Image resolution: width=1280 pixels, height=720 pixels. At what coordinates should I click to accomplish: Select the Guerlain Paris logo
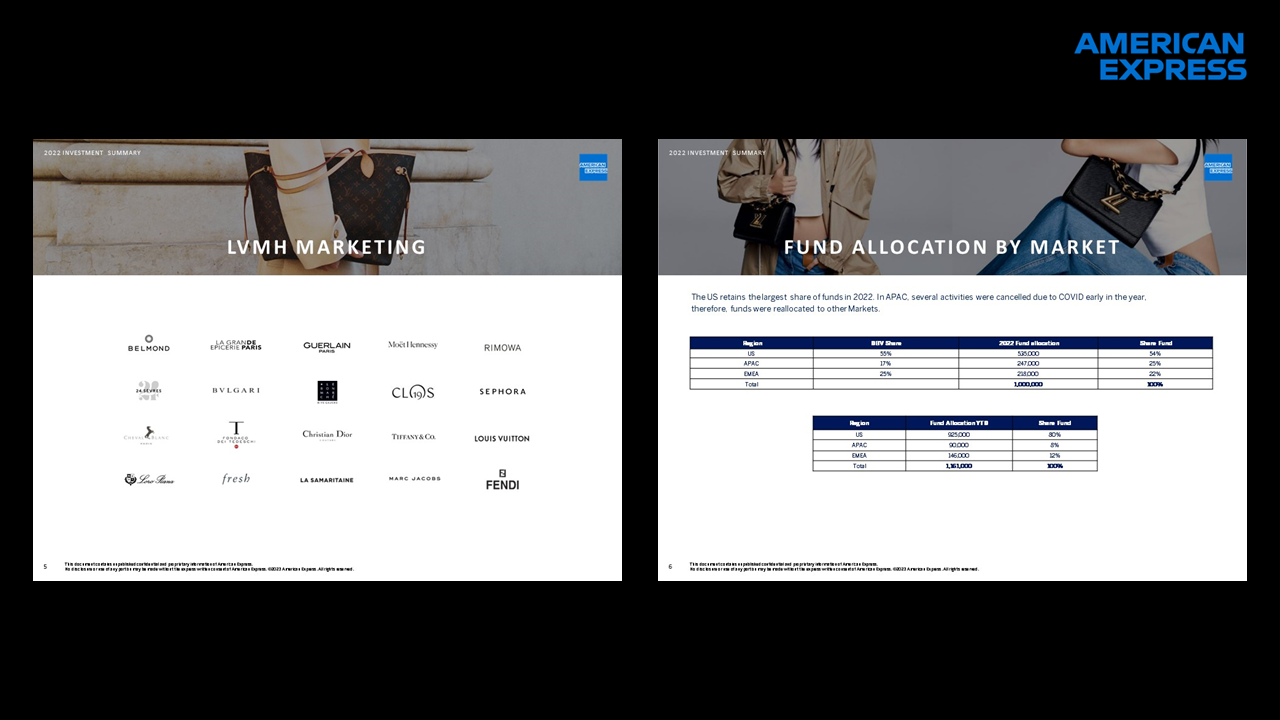[x=327, y=347]
